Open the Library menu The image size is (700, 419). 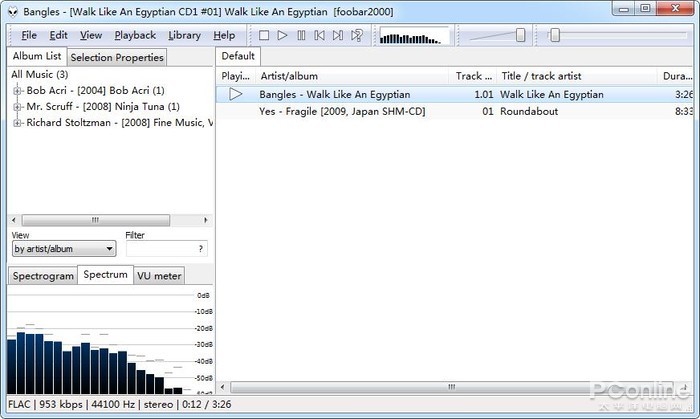[x=184, y=35]
